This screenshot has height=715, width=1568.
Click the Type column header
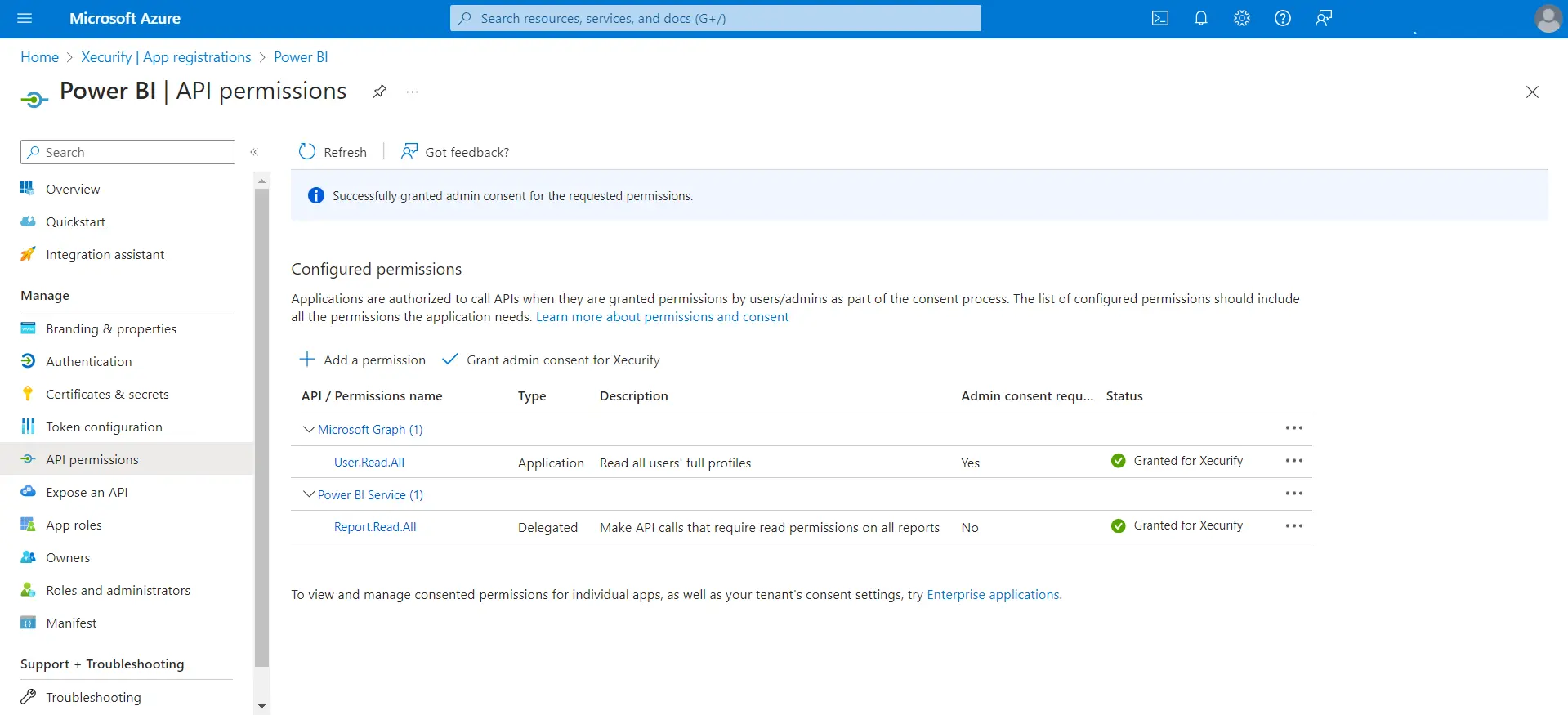click(x=532, y=395)
